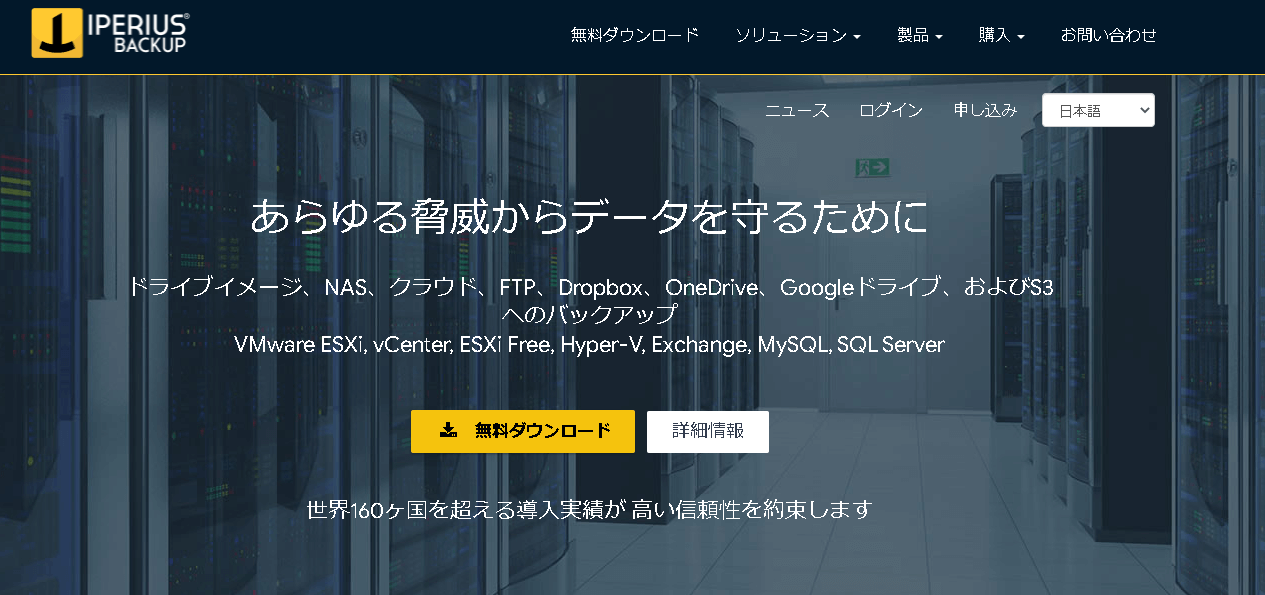The image size is (1265, 595).
Task: Expand the 製品 dropdown menu
Action: 919,33
